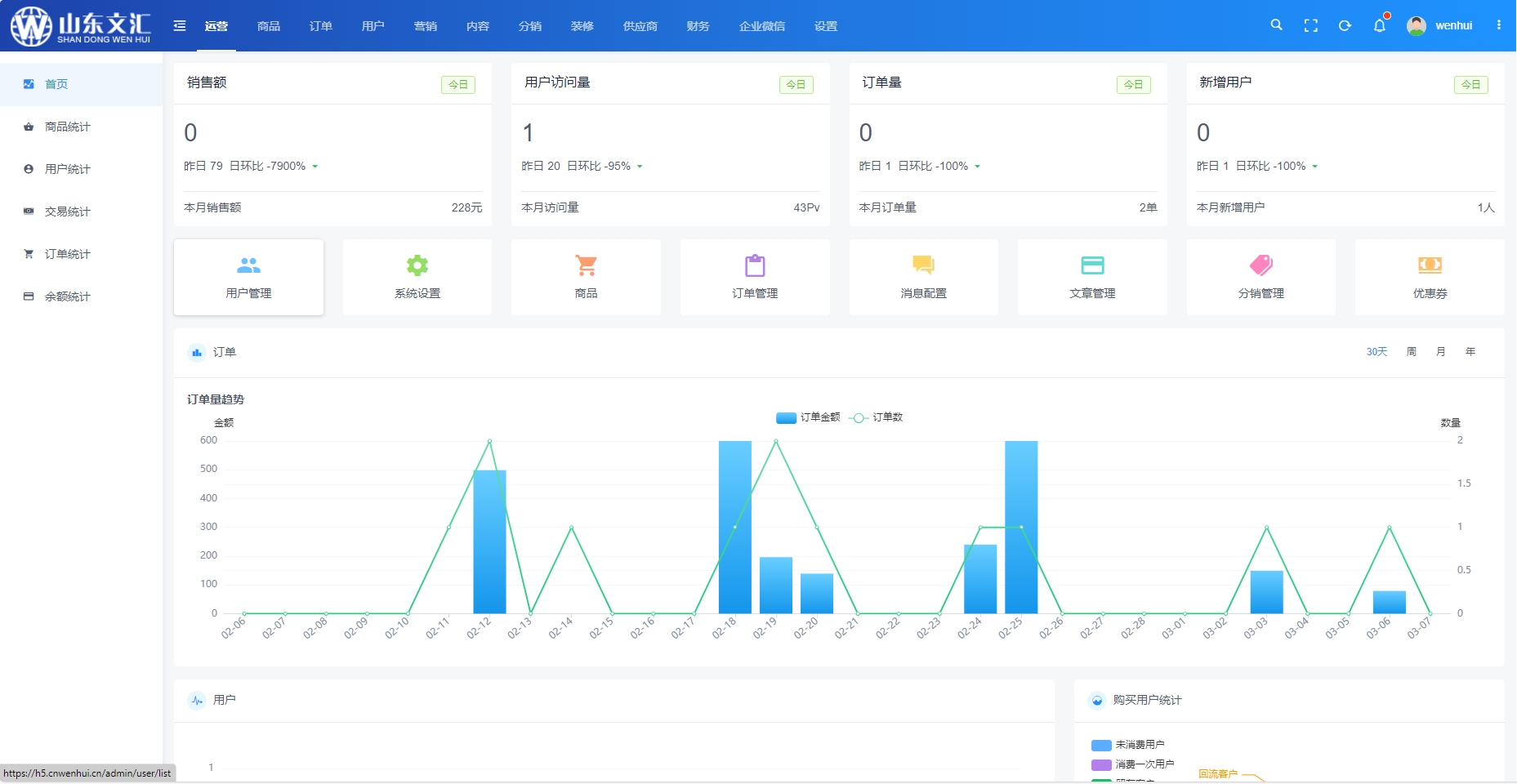Click the 余额统计 sidebar card icon
The height and width of the screenshot is (784, 1517).
(x=29, y=296)
